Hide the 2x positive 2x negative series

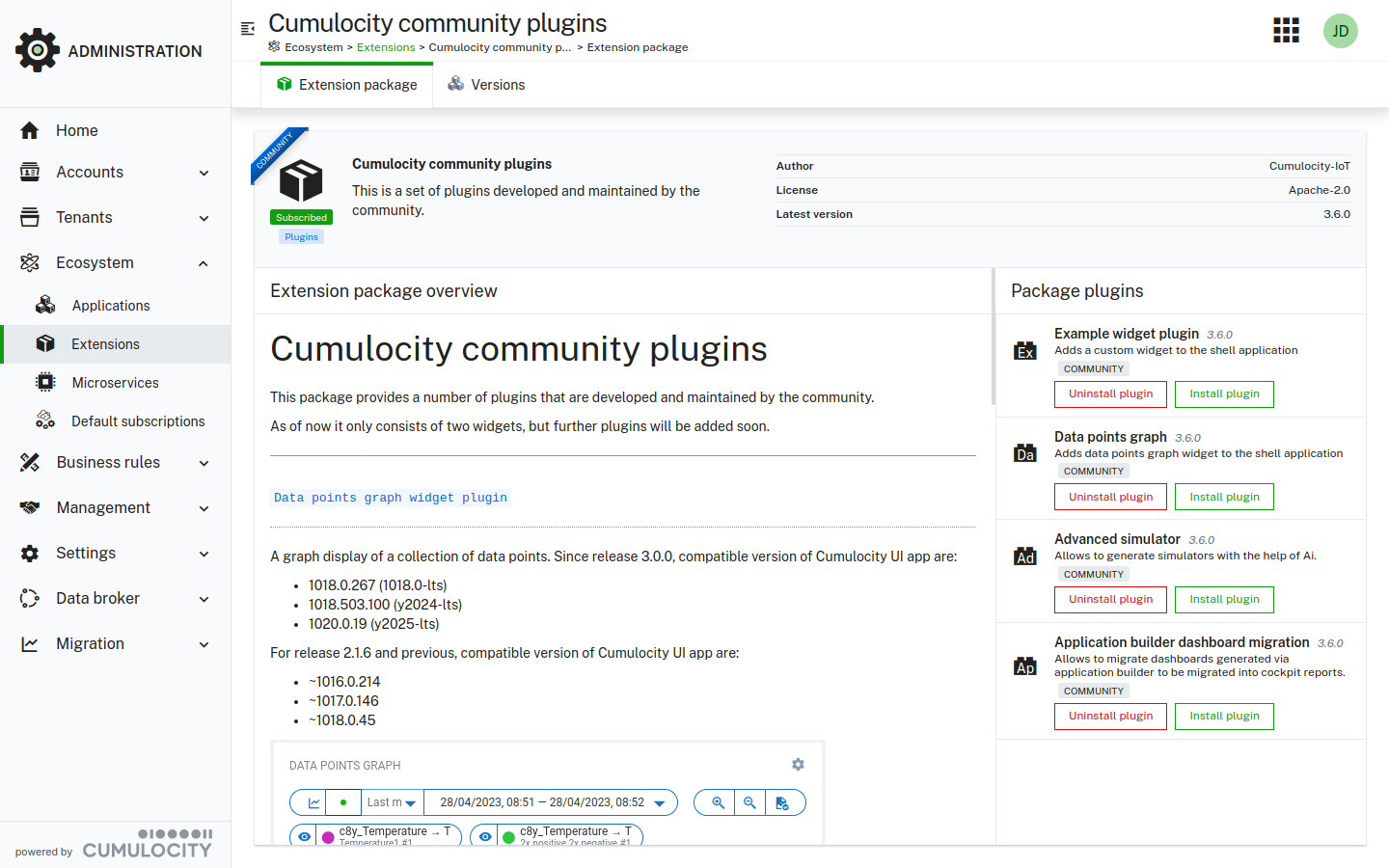pyautogui.click(x=485, y=835)
